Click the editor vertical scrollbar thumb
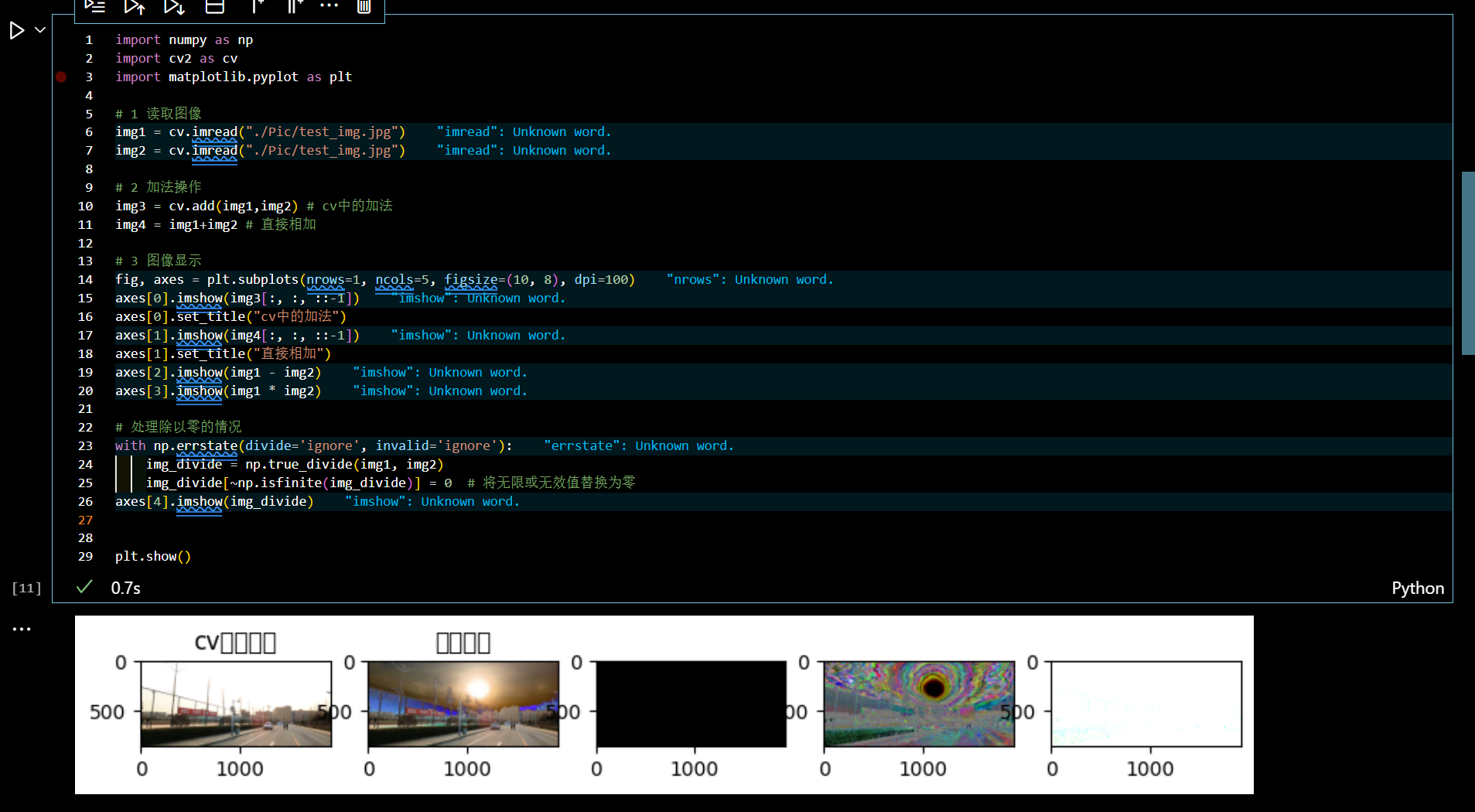 click(1467, 263)
